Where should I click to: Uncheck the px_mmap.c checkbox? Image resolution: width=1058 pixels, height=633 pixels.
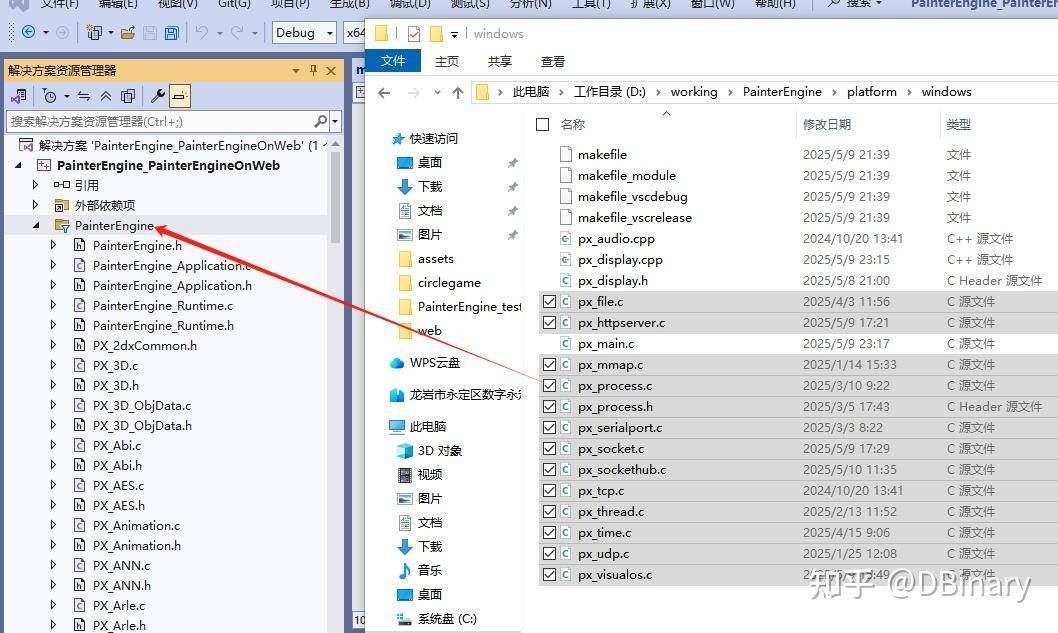[x=549, y=364]
